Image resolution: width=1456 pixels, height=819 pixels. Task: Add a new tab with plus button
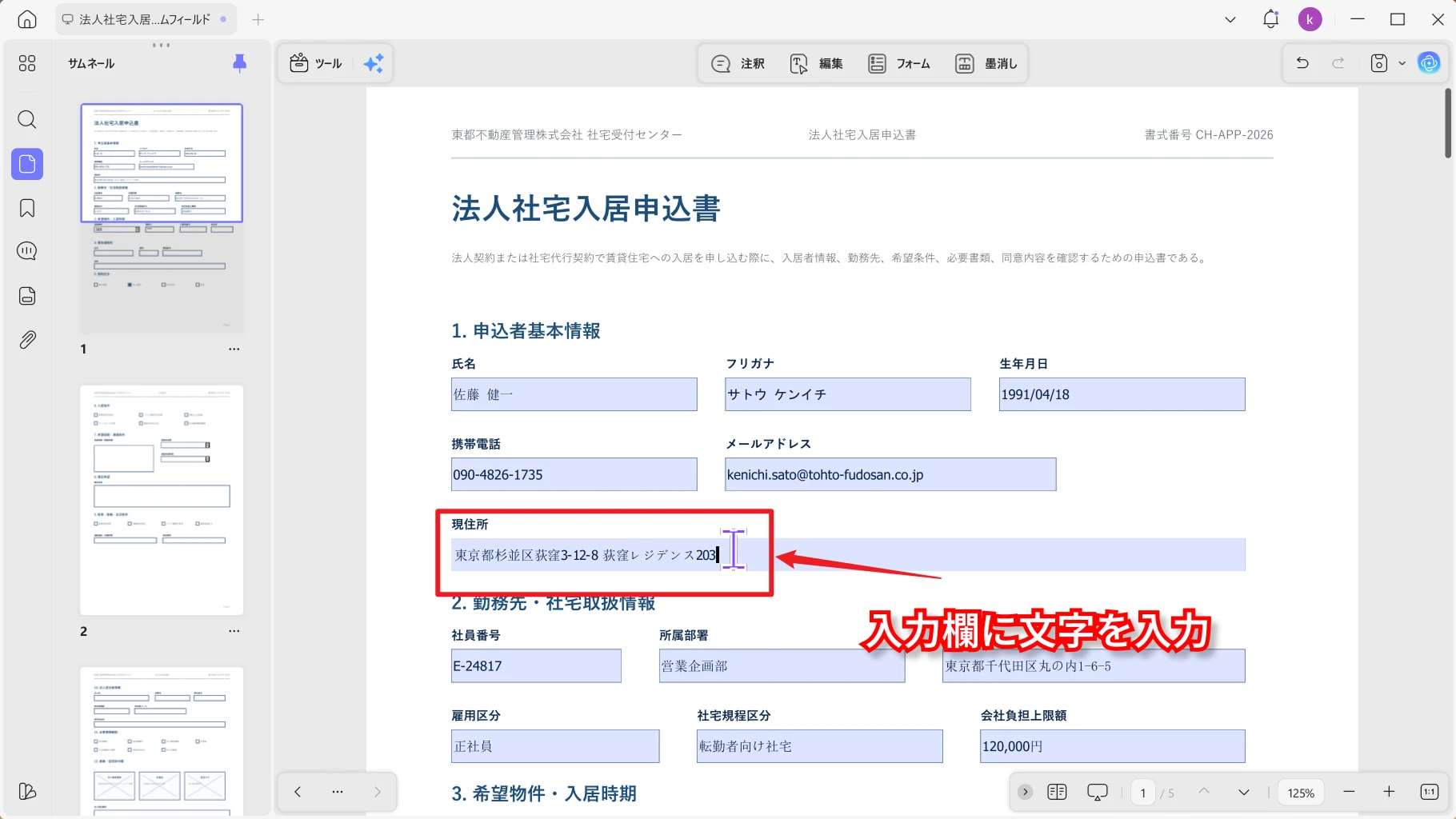click(258, 19)
